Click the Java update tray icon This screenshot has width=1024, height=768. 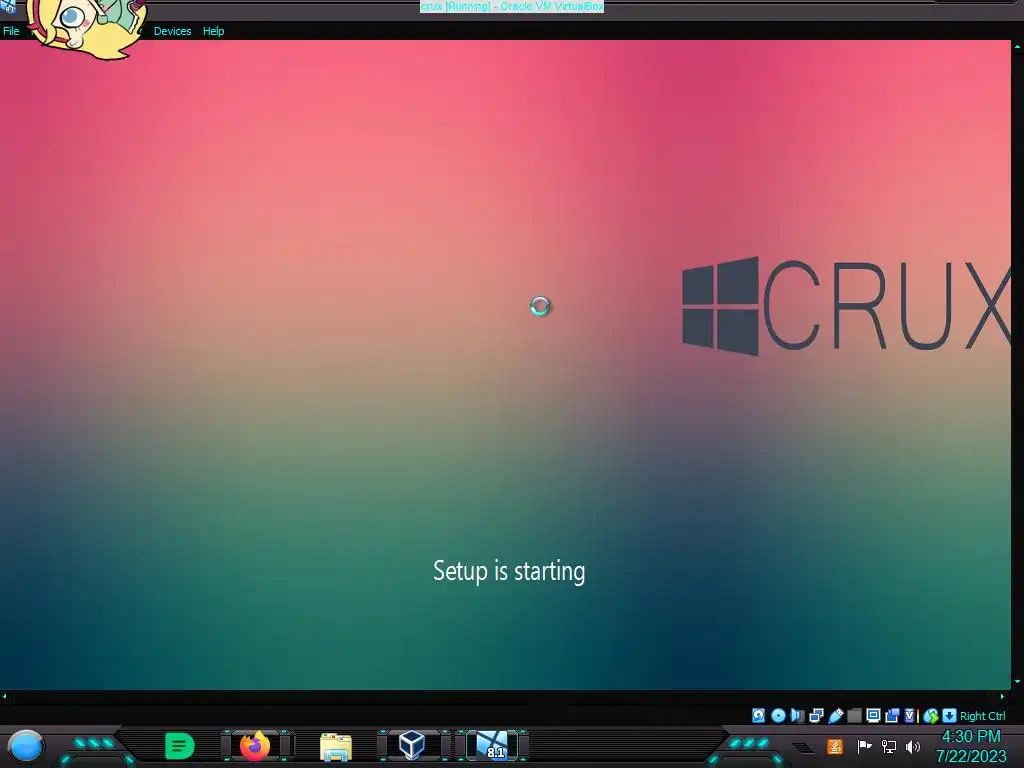point(835,746)
